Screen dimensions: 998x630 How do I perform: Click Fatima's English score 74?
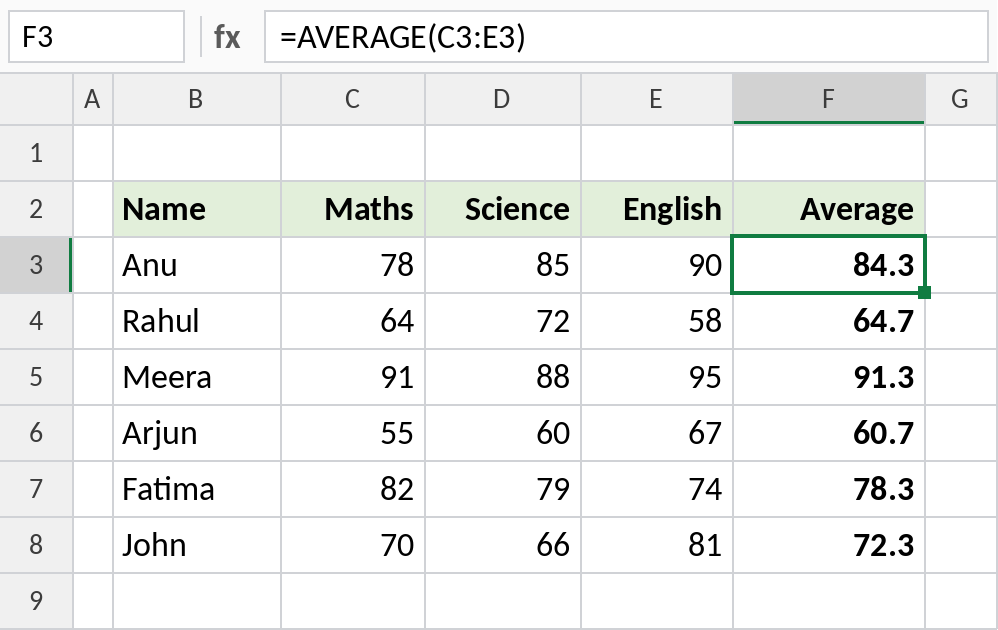657,489
